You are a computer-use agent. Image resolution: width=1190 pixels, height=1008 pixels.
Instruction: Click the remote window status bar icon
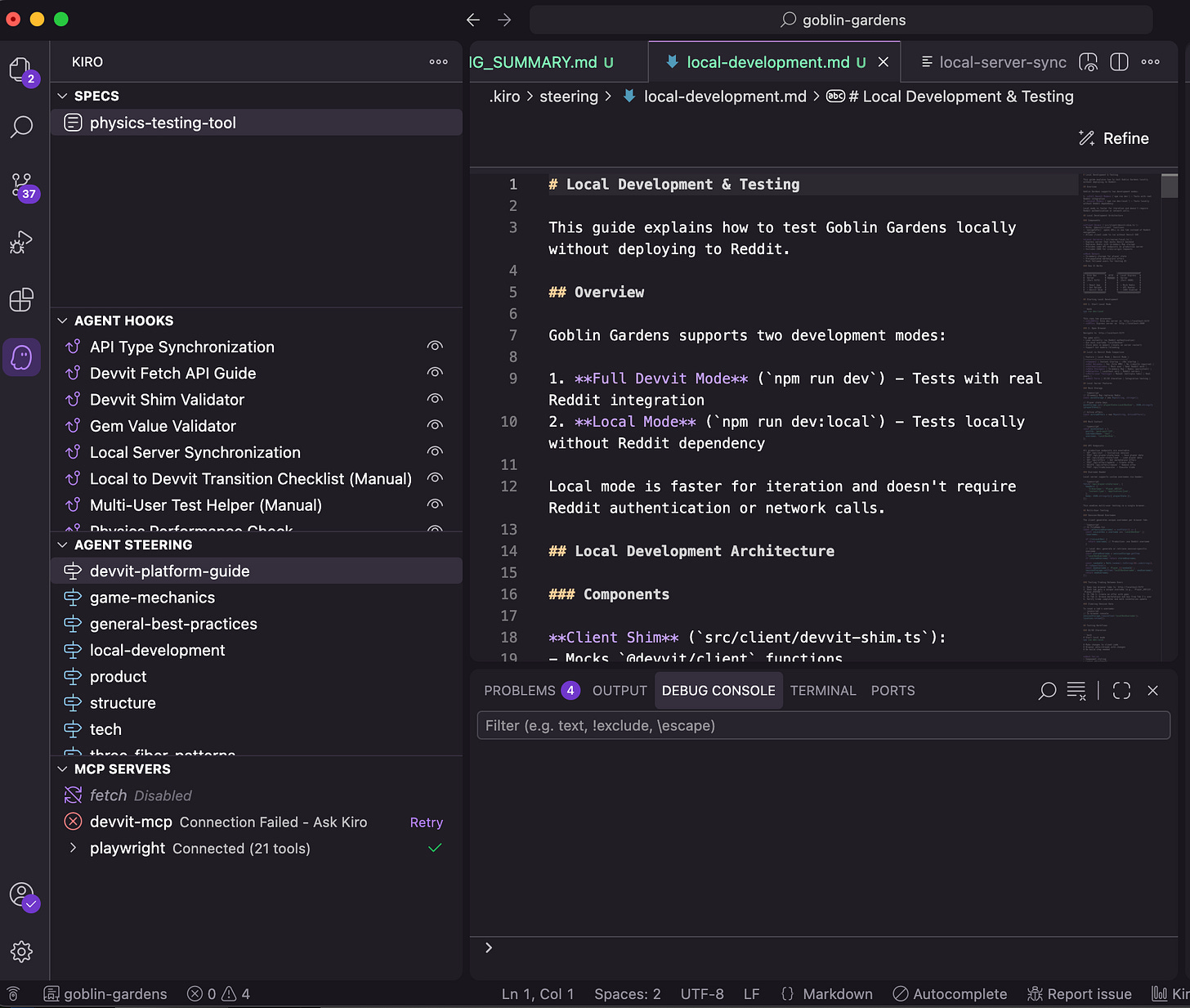(13, 994)
